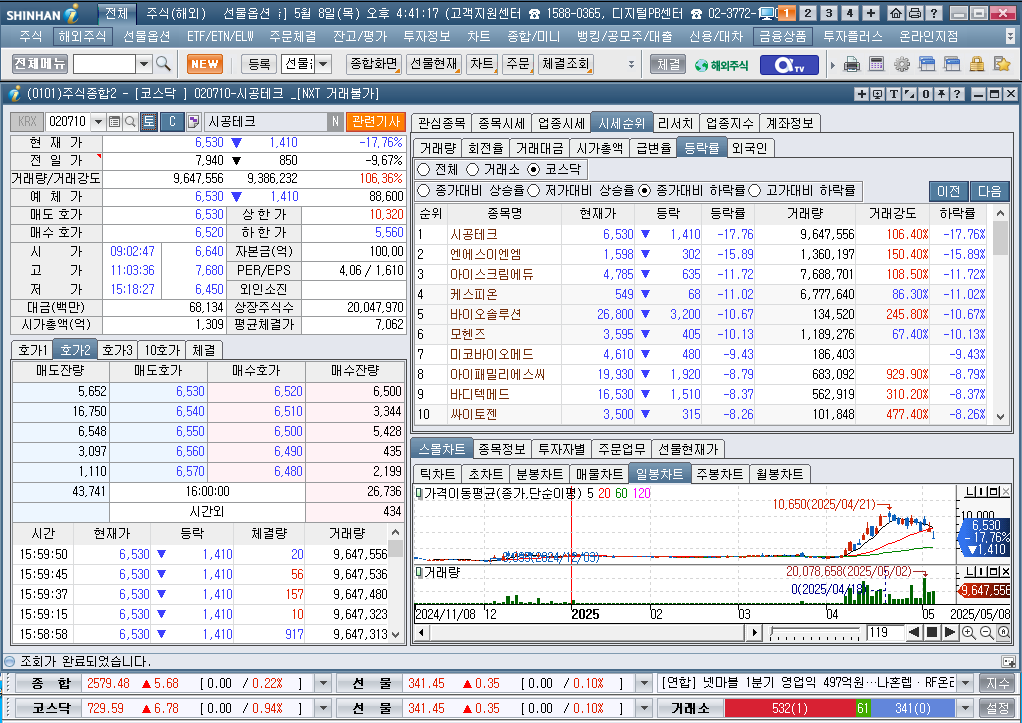This screenshot has height=723, width=1022.
Task: Click the 다음 button
Action: click(989, 191)
